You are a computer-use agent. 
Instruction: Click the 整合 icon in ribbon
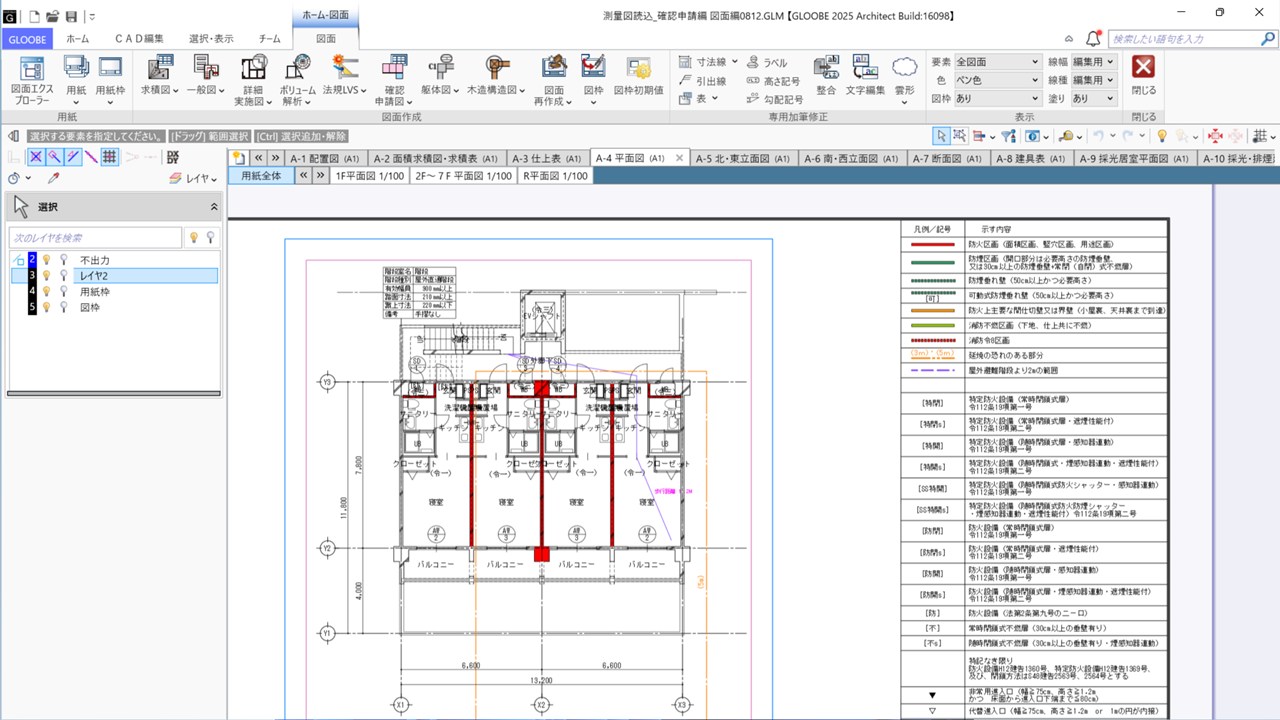click(x=826, y=76)
